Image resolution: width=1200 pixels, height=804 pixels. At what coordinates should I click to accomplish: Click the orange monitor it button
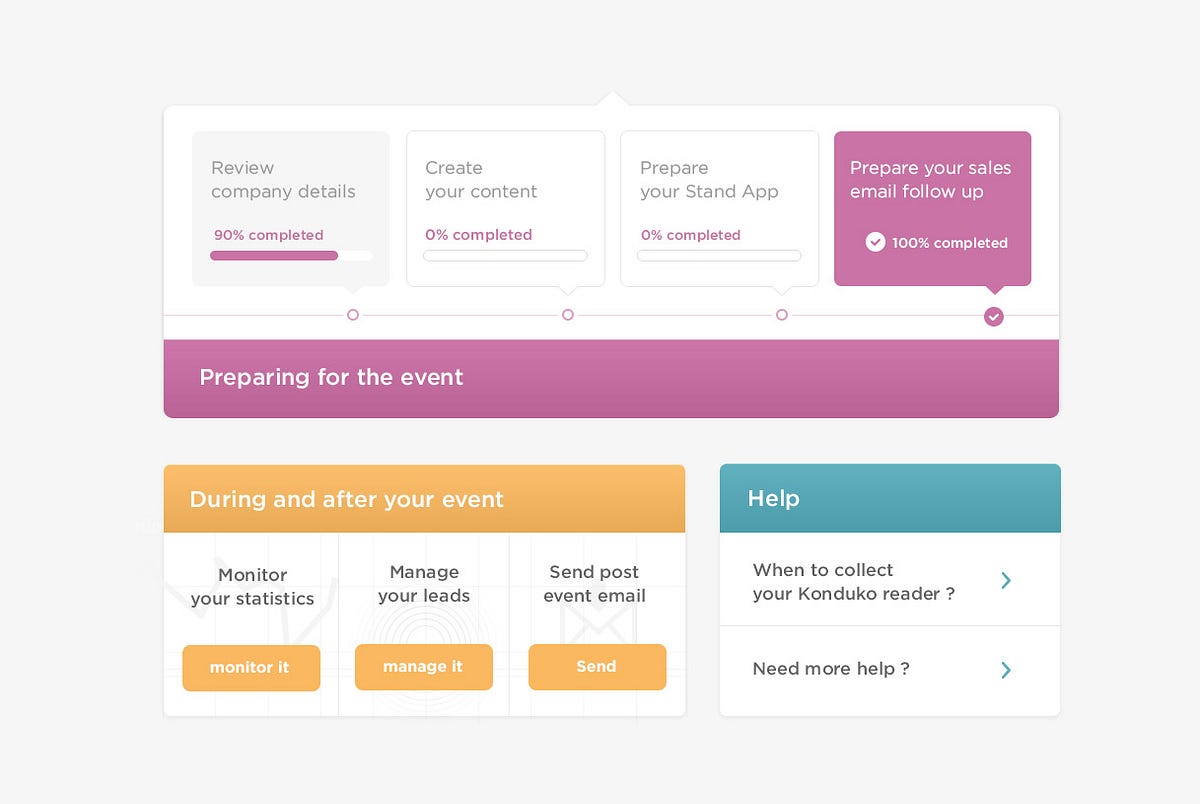tap(251, 668)
